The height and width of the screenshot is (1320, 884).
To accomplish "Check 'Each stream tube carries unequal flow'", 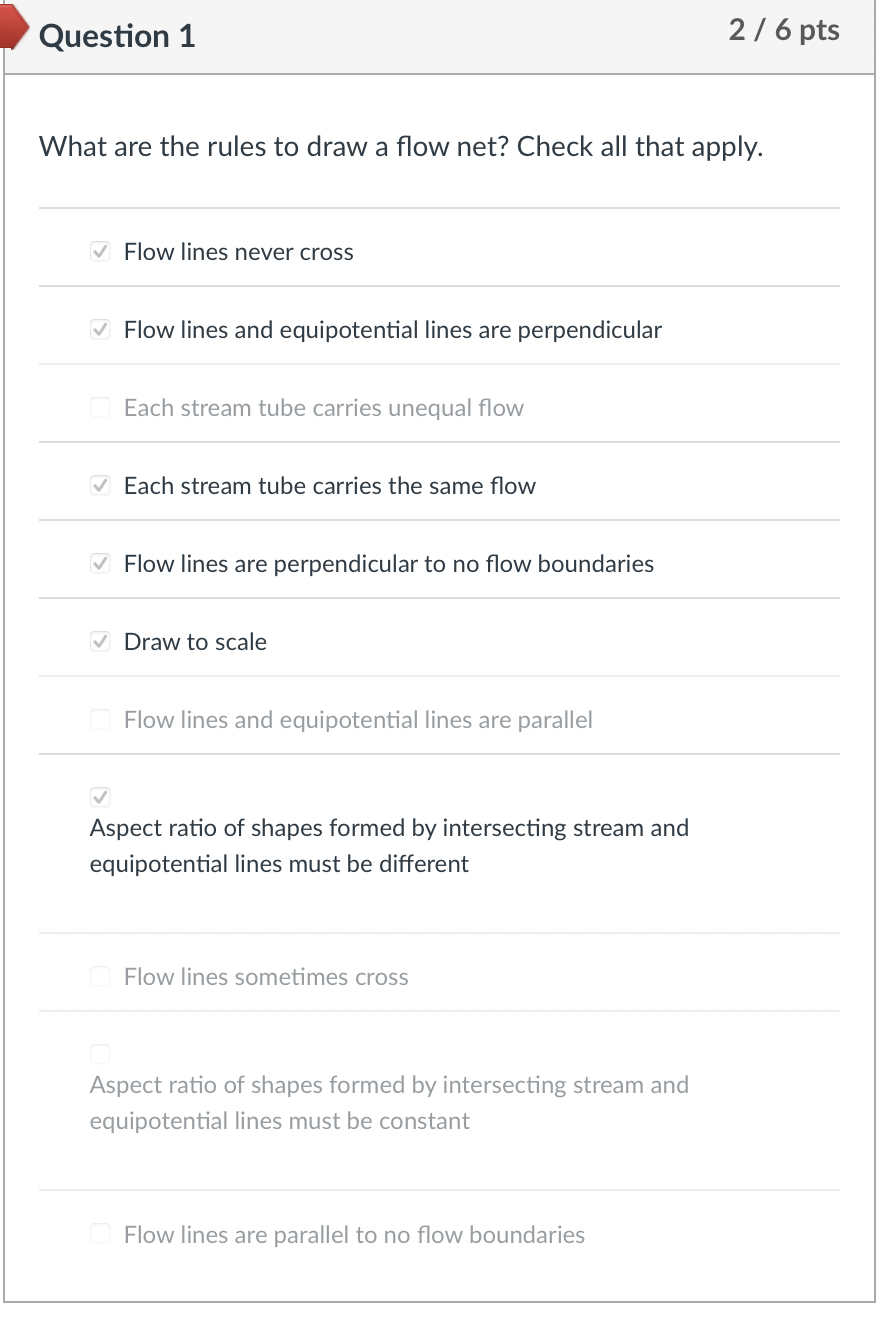I will pos(100,407).
